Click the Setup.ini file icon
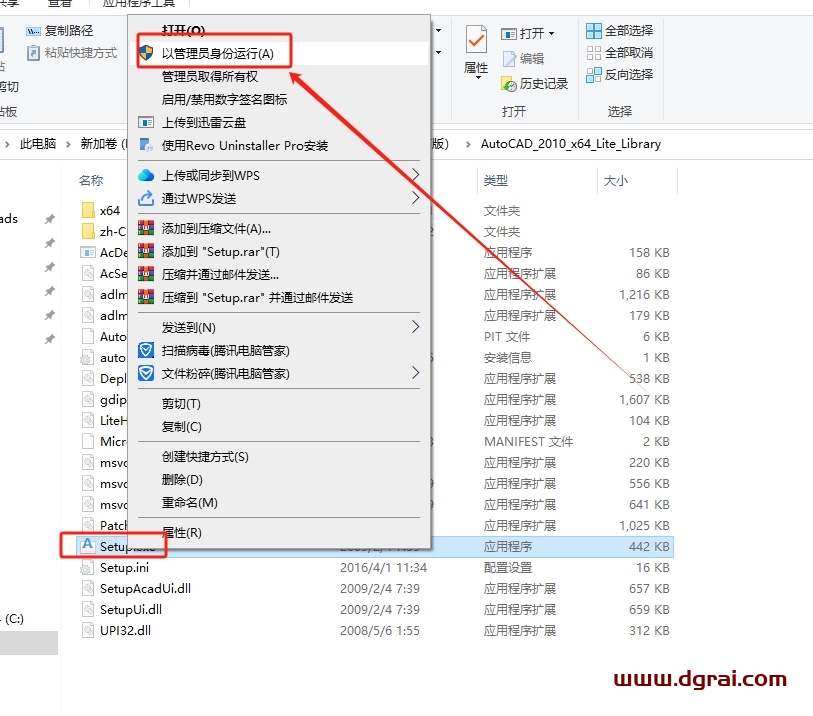This screenshot has height=716, width=813. coord(87,568)
